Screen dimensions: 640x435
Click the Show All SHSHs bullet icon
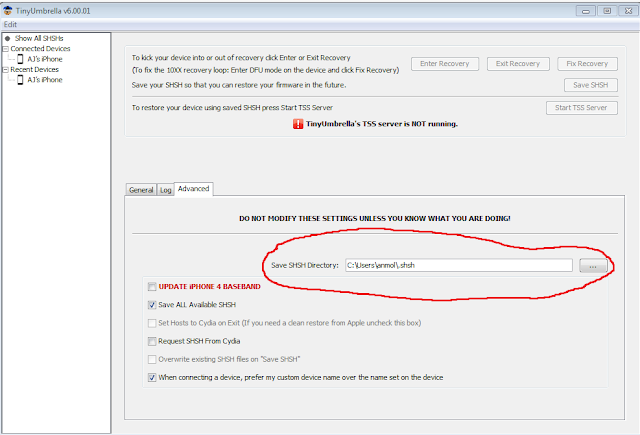[7, 38]
